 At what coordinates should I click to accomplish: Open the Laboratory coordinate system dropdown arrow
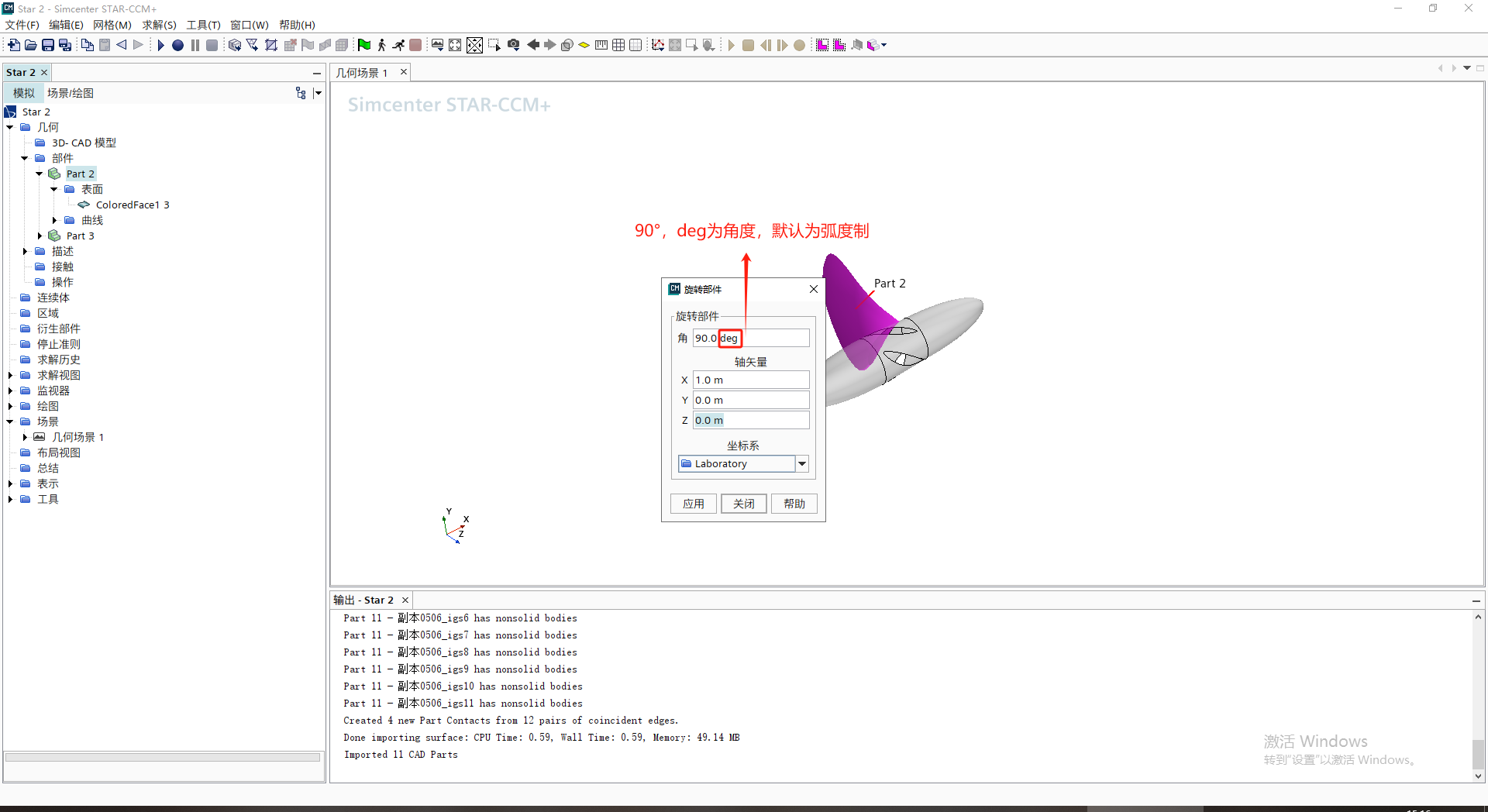802,463
